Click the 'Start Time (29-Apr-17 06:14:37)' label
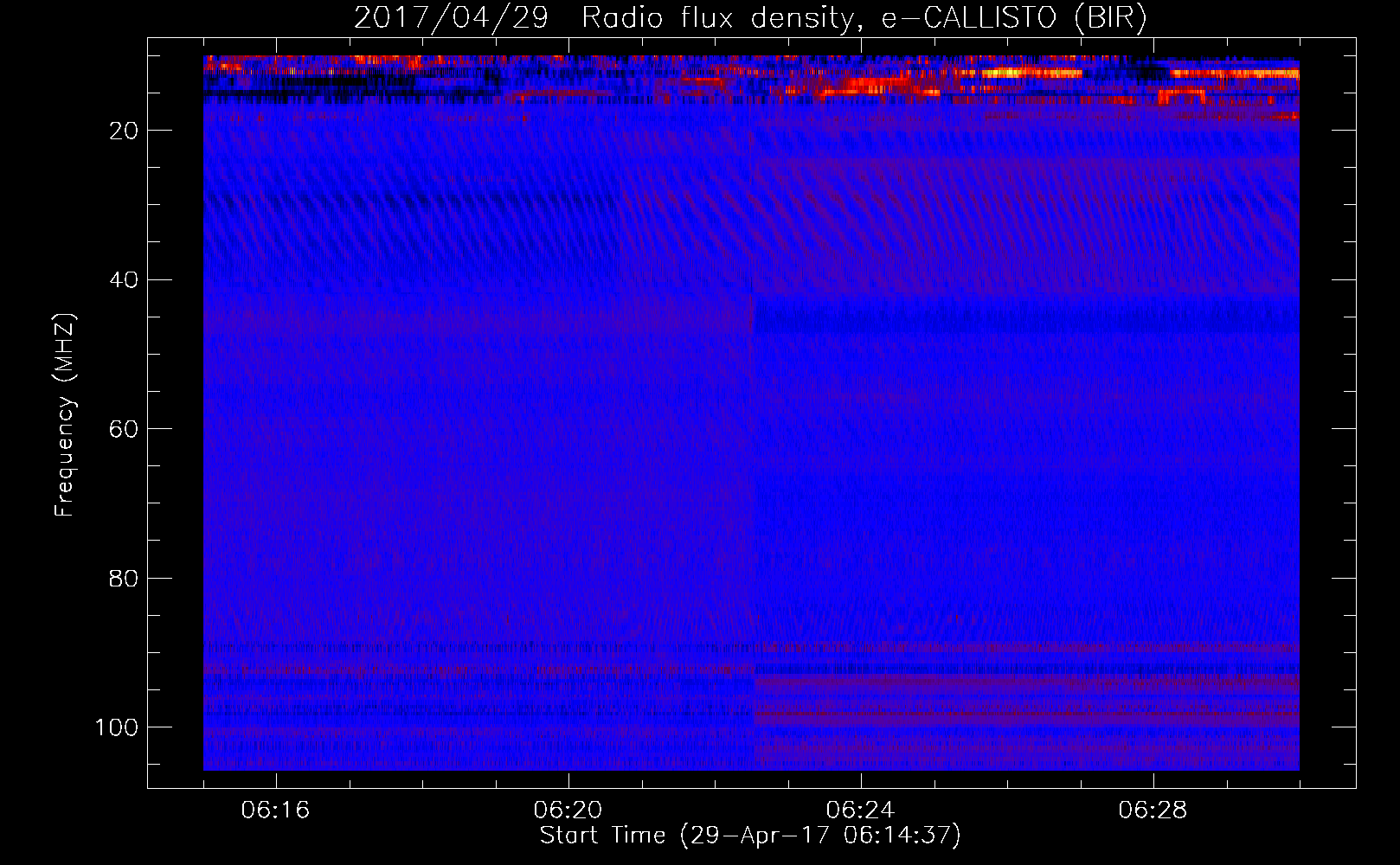This screenshot has width=1400, height=865. tap(750, 836)
